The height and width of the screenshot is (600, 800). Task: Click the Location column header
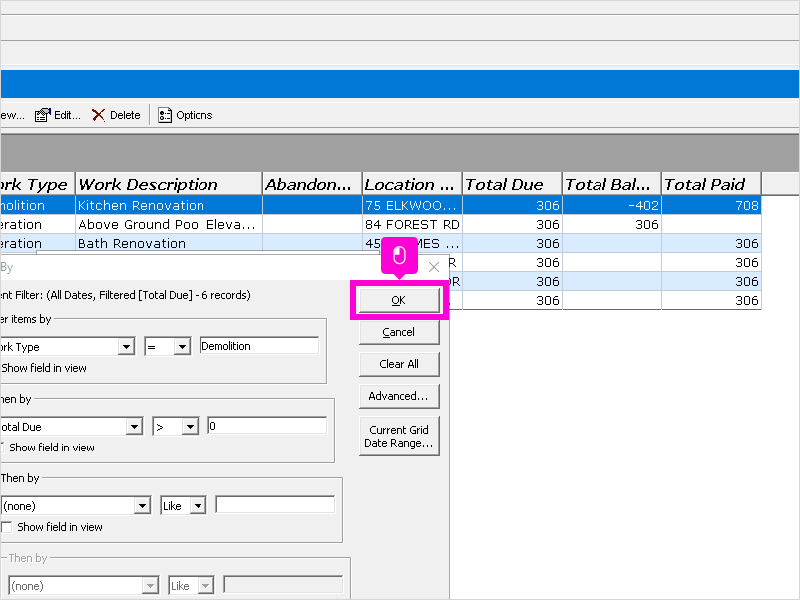412,184
